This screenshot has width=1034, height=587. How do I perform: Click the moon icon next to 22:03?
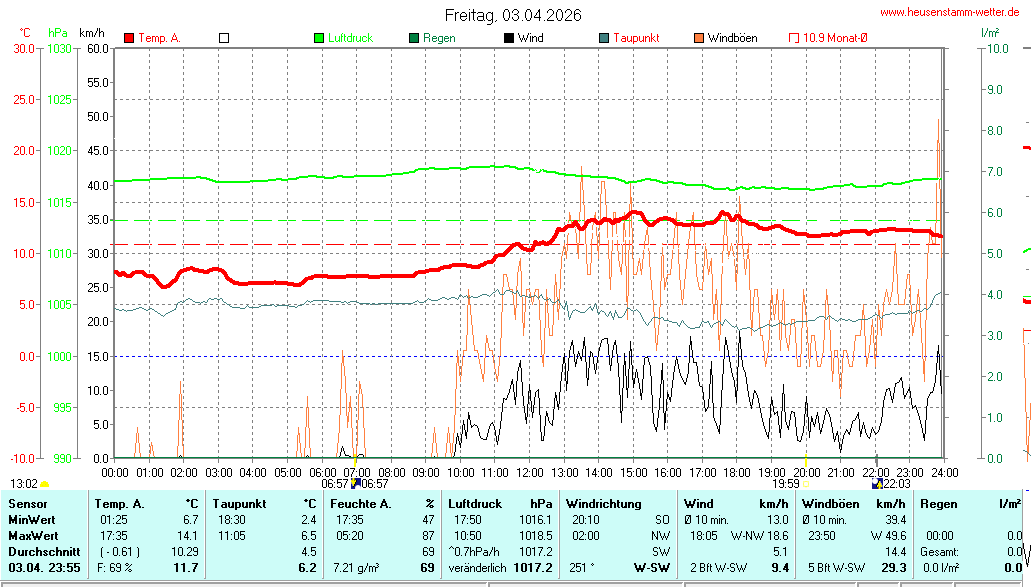877,483
